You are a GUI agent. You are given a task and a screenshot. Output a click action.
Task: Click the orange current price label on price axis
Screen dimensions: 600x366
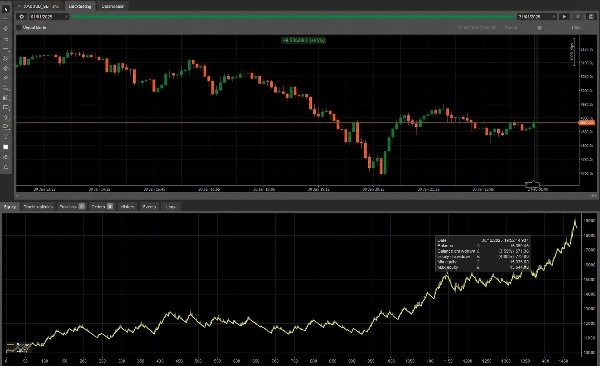(587, 123)
